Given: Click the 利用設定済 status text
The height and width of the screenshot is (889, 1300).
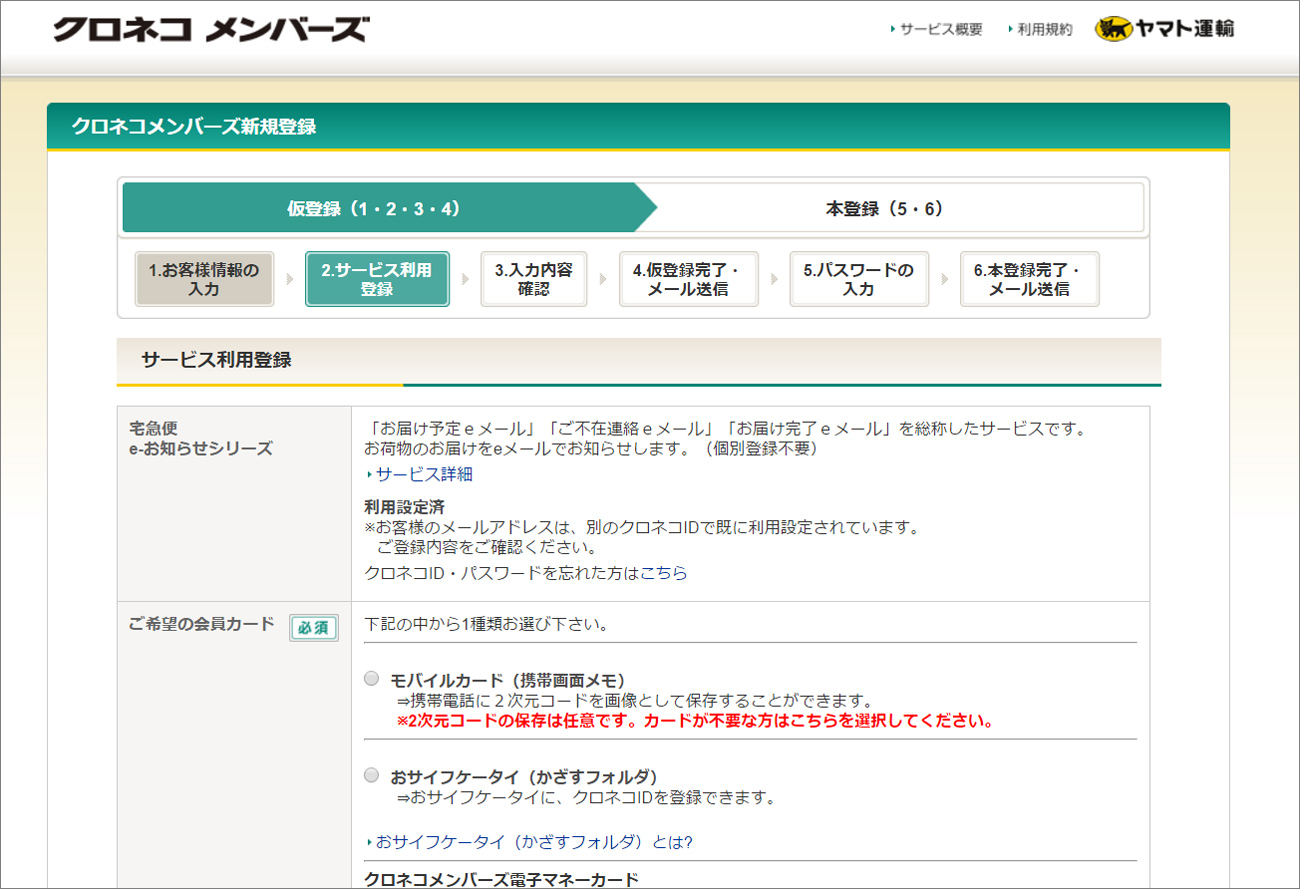Looking at the screenshot, I should tap(405, 507).
